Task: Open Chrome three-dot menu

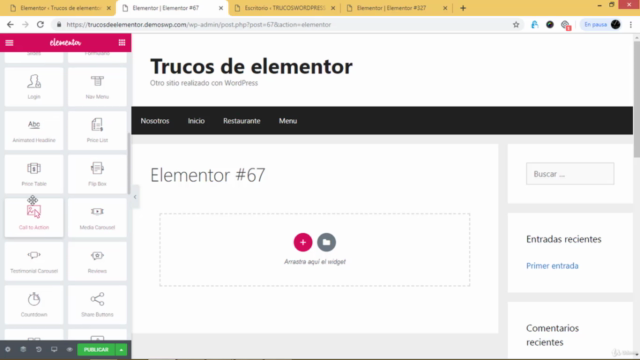Action: tap(631, 24)
